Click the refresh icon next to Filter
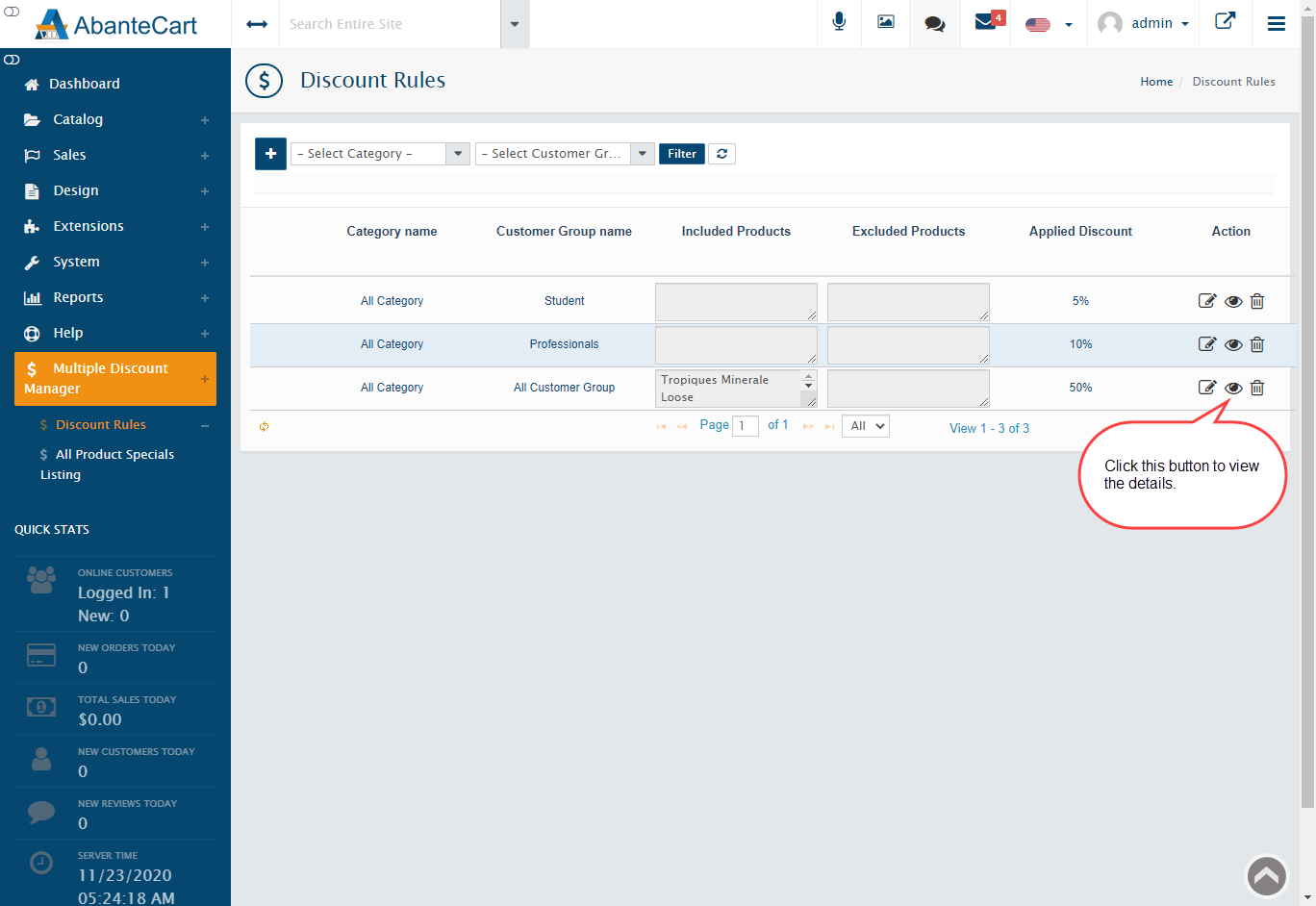The image size is (1316, 906). pyautogui.click(x=721, y=154)
